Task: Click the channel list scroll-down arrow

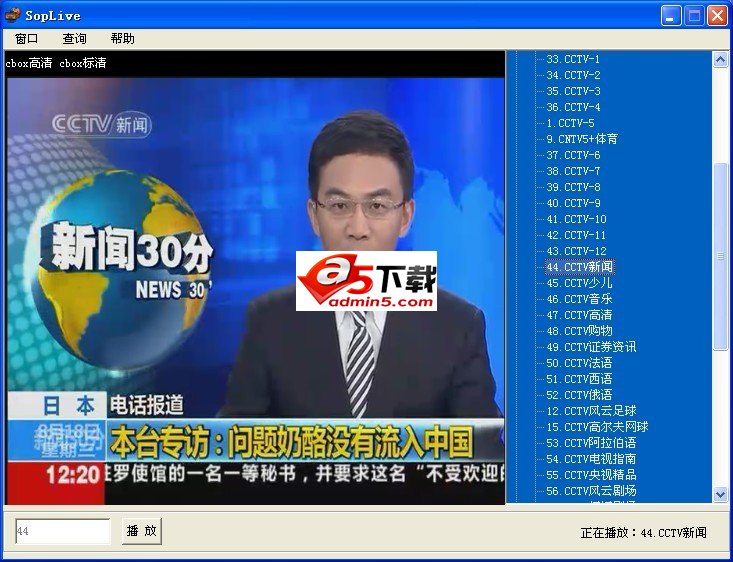Action: [720, 494]
